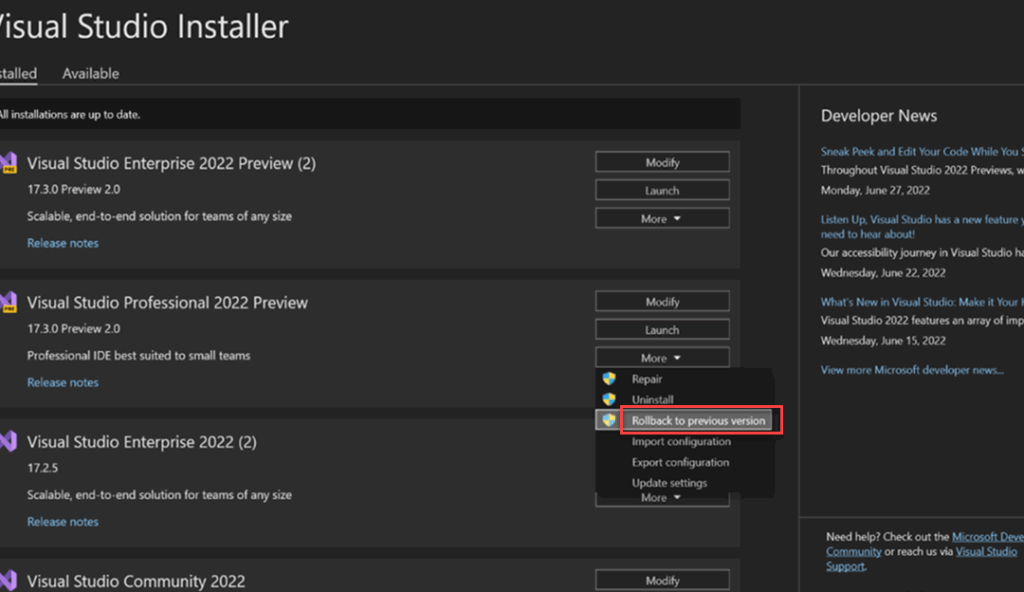Launch Visual Studio Professional 2022 Preview
This screenshot has width=1024, height=592.
[x=662, y=329]
